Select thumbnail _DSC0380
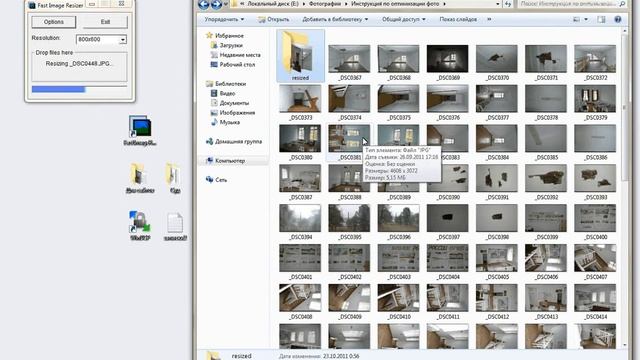Image resolution: width=640 pixels, height=360 pixels. coord(300,138)
